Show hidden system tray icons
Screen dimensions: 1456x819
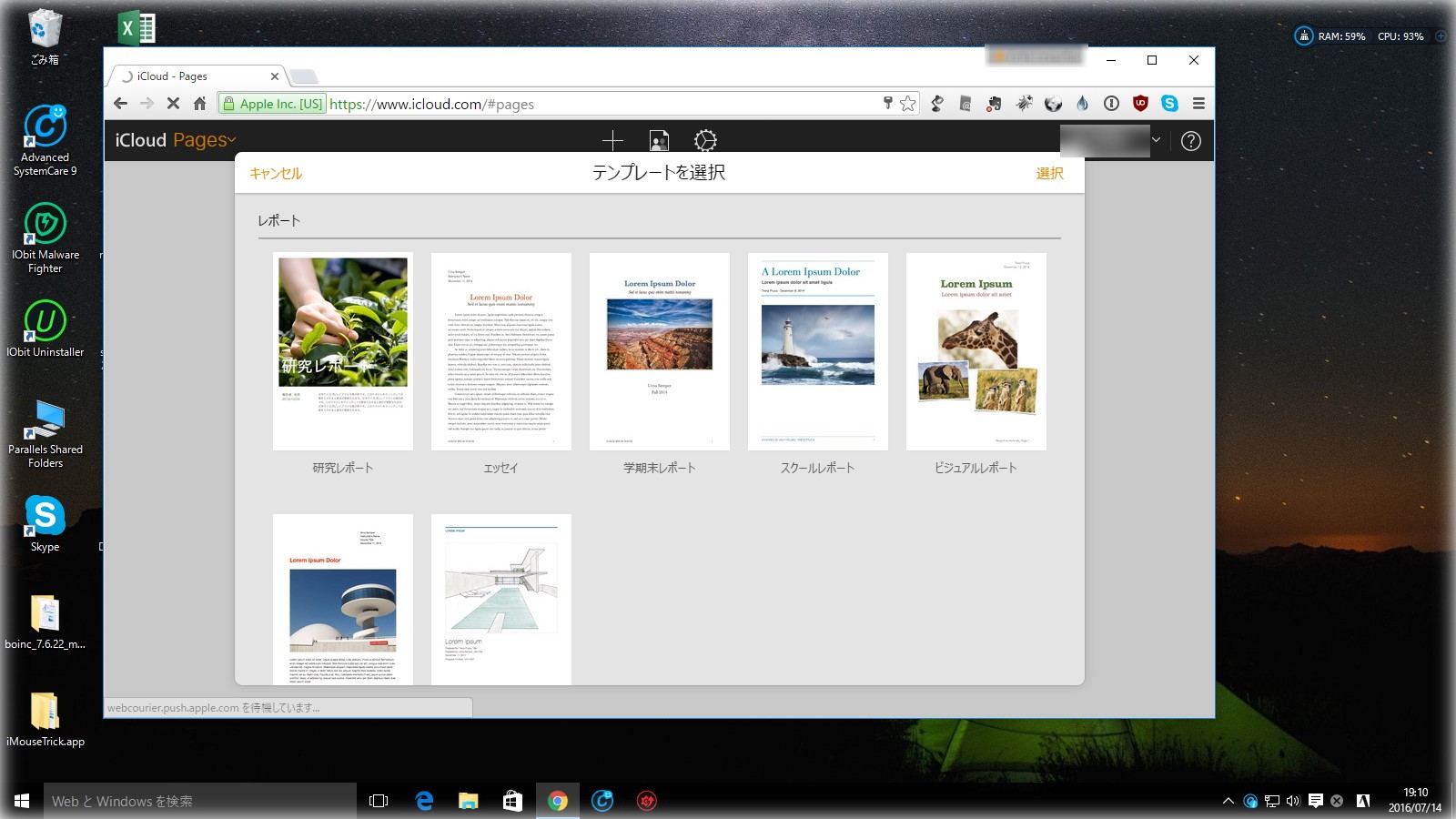pyautogui.click(x=1228, y=801)
